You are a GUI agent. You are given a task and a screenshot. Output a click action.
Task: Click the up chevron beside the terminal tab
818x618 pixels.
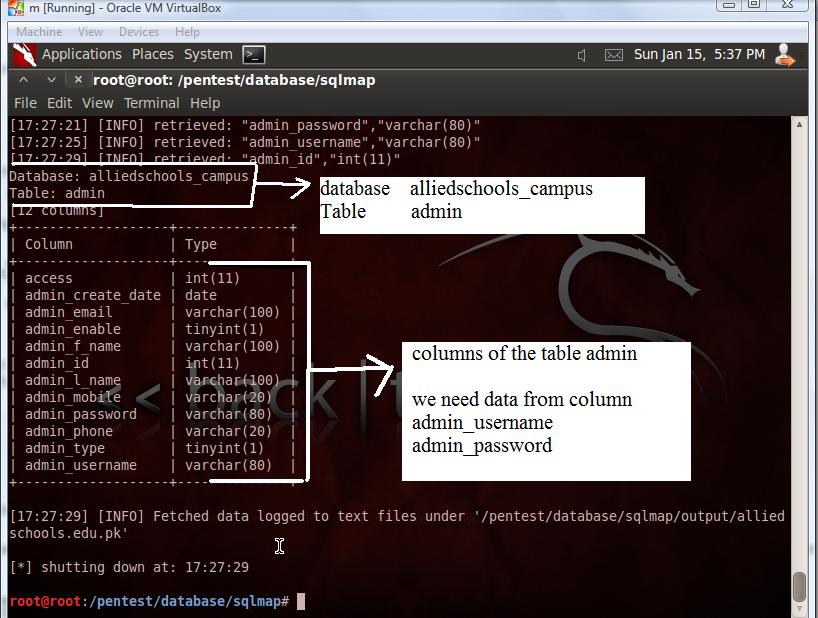22,79
